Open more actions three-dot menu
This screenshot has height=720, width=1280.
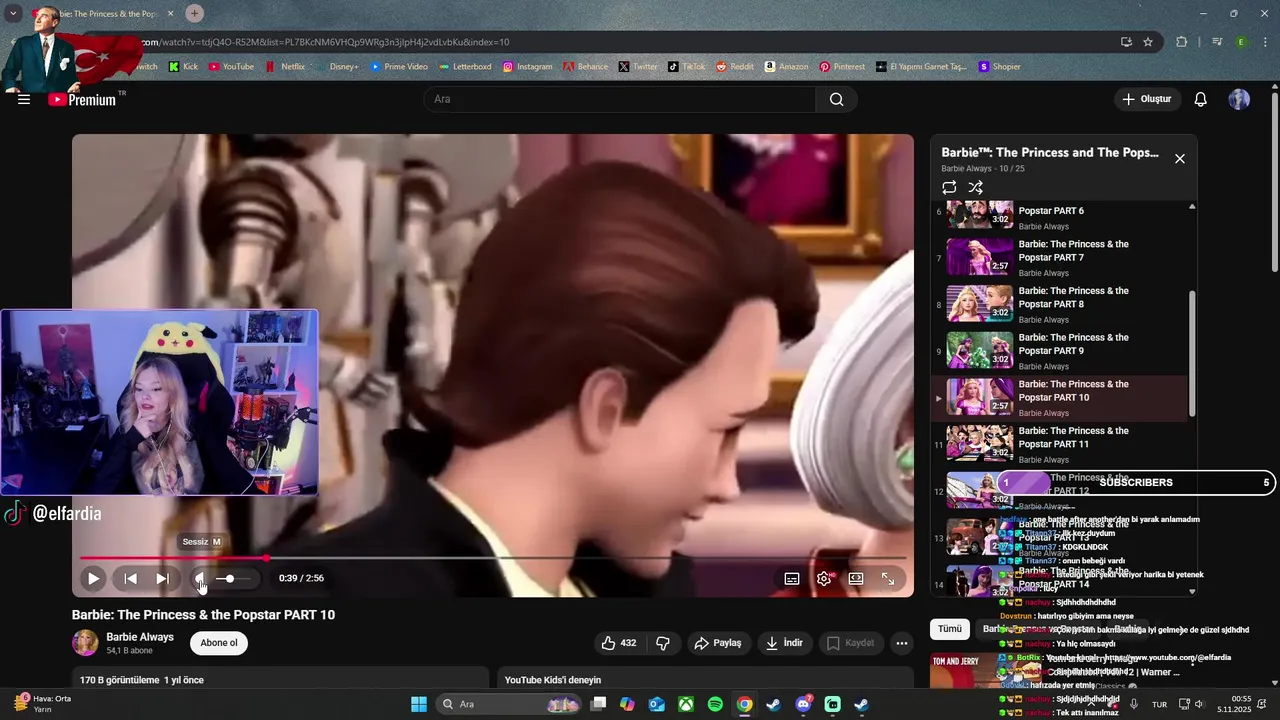(x=901, y=643)
